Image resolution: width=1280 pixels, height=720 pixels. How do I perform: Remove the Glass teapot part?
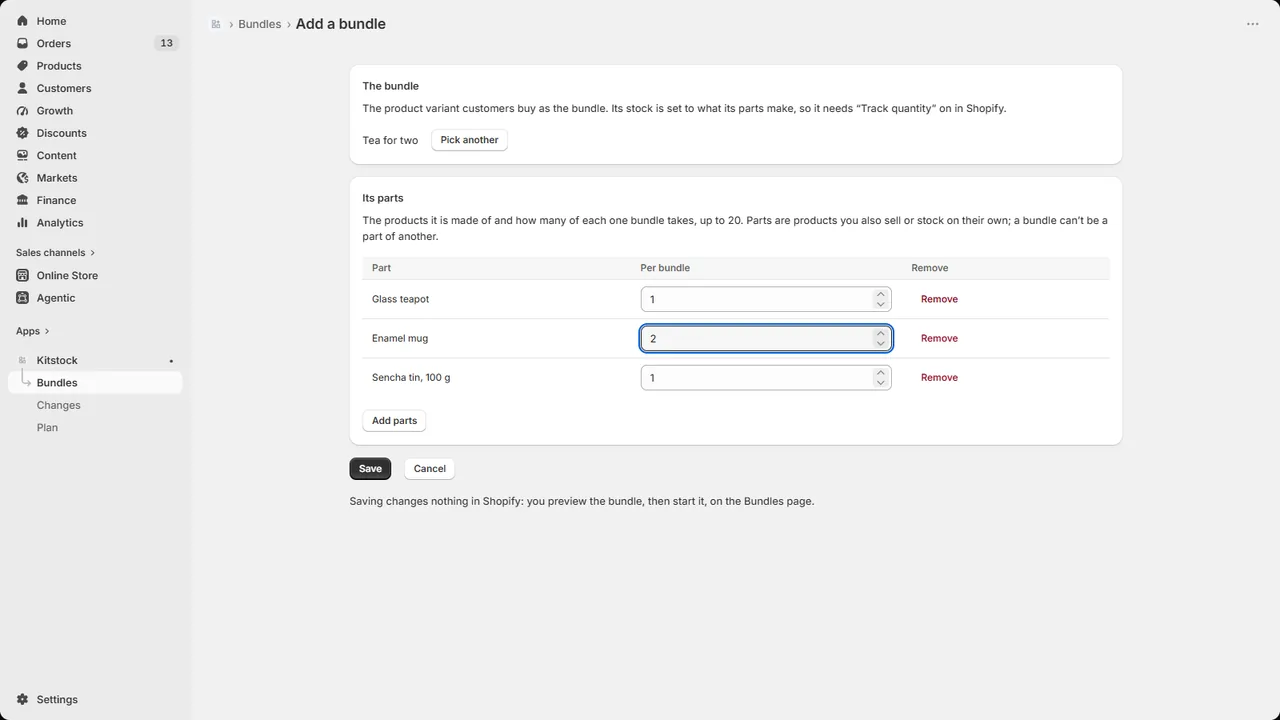[939, 299]
